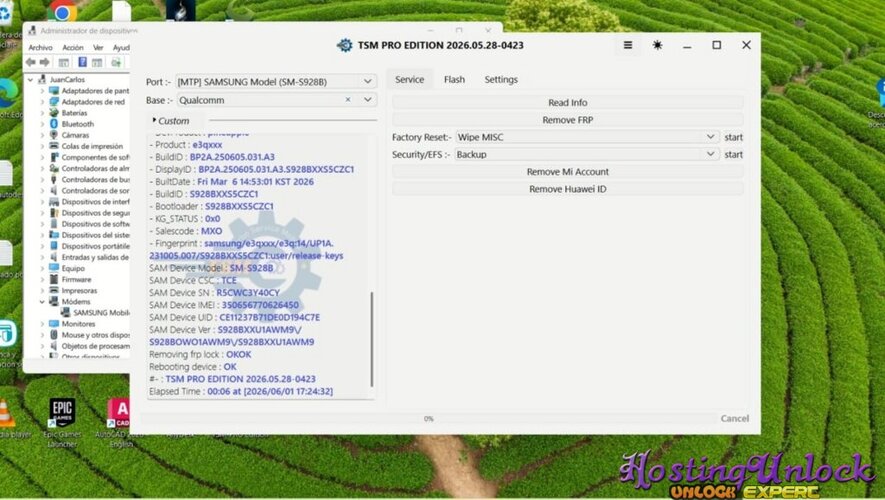The image size is (885, 500).
Task: Click the log panel vertical scrollbar
Action: click(371, 339)
